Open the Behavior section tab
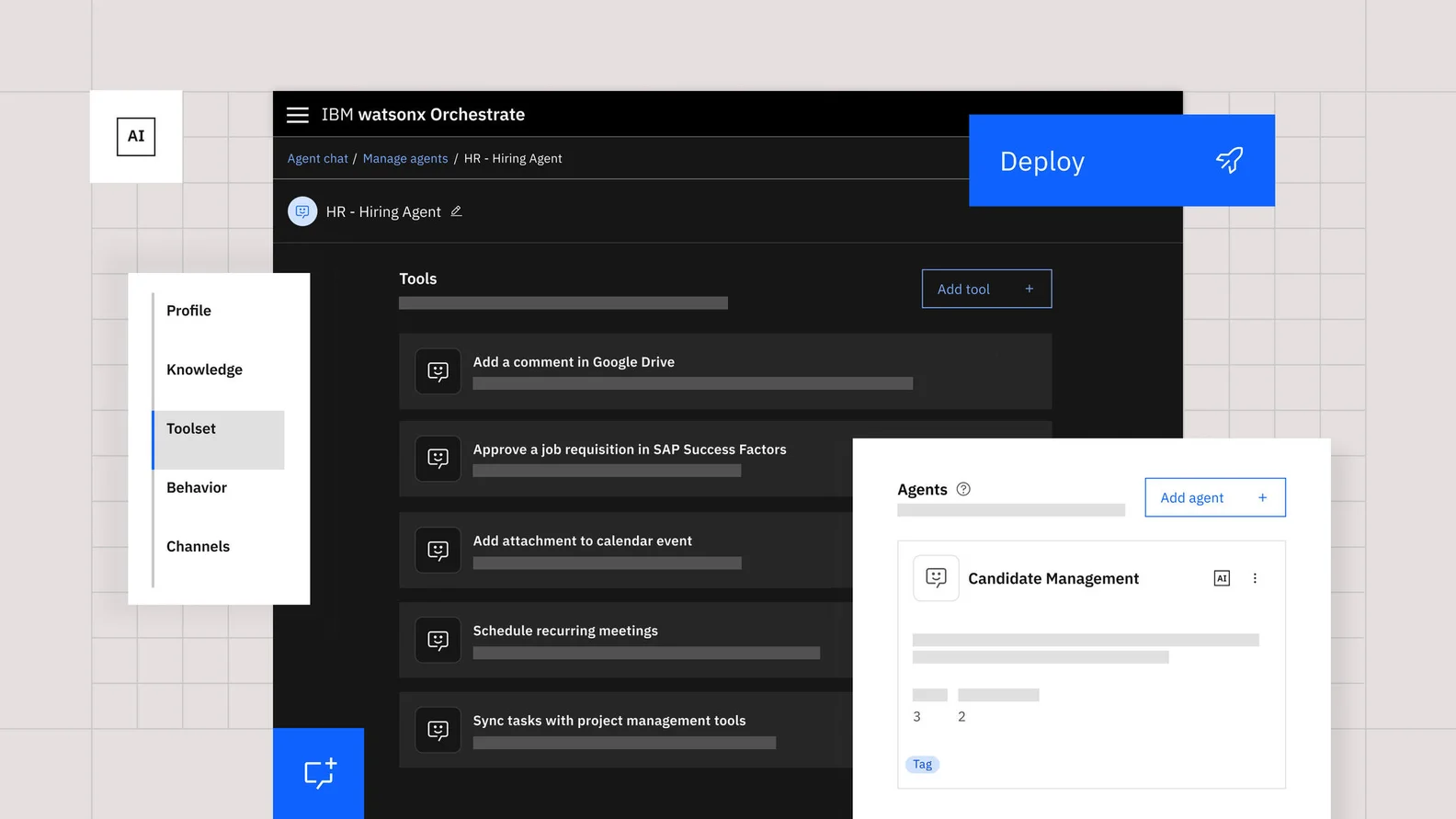This screenshot has width=1456, height=819. pyautogui.click(x=197, y=487)
